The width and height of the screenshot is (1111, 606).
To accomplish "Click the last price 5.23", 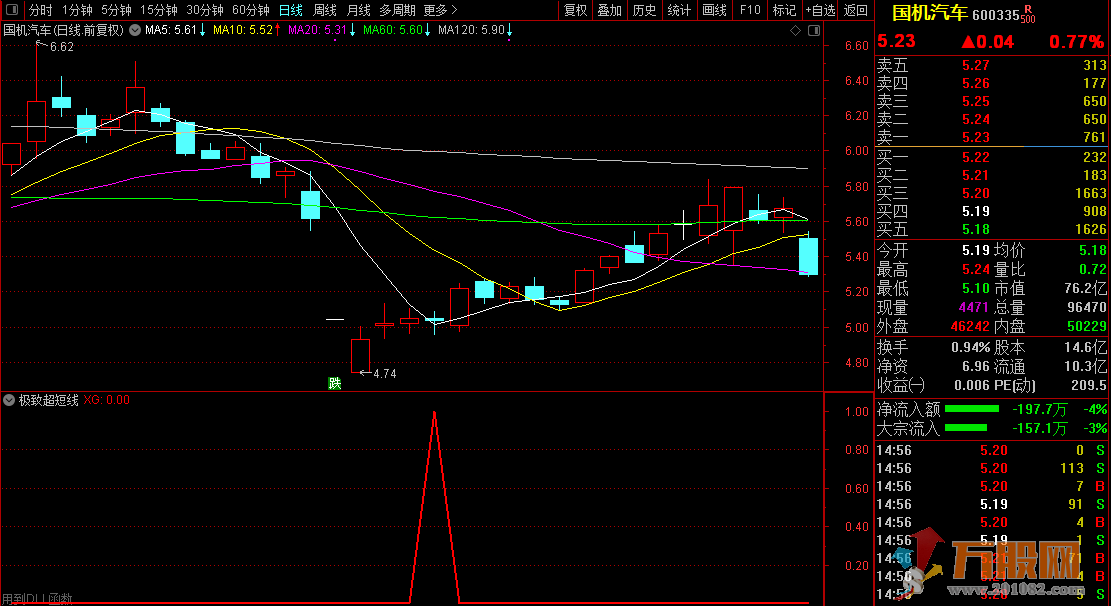I will click(x=896, y=42).
